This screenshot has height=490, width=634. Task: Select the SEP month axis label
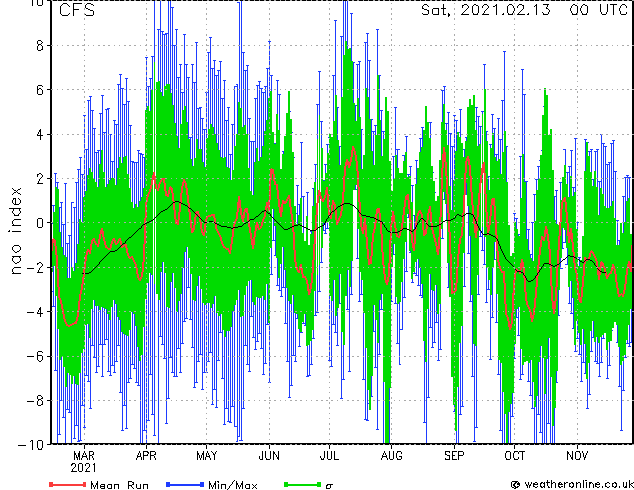tap(454, 456)
